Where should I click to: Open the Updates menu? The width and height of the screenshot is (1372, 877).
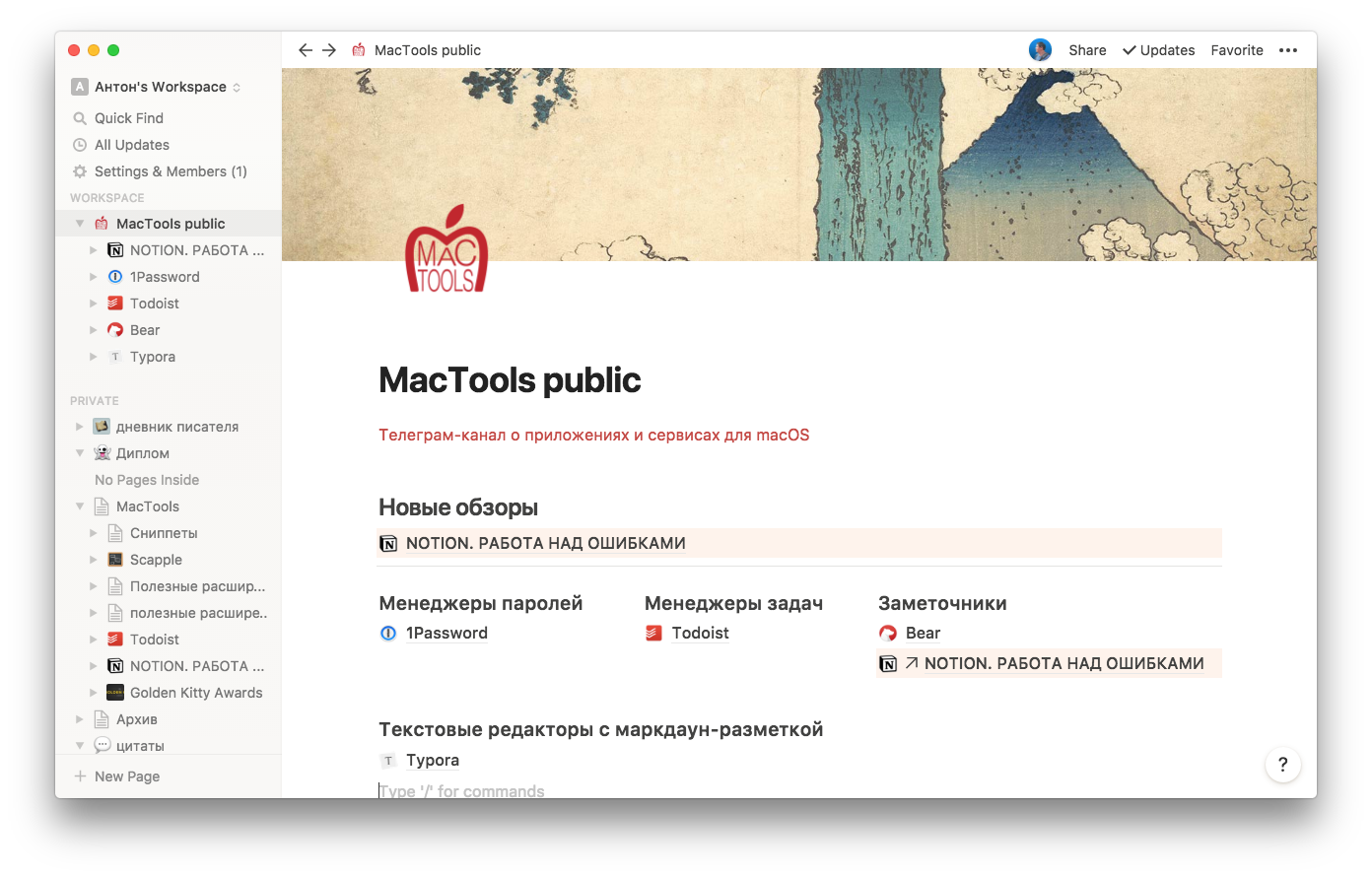[1159, 50]
